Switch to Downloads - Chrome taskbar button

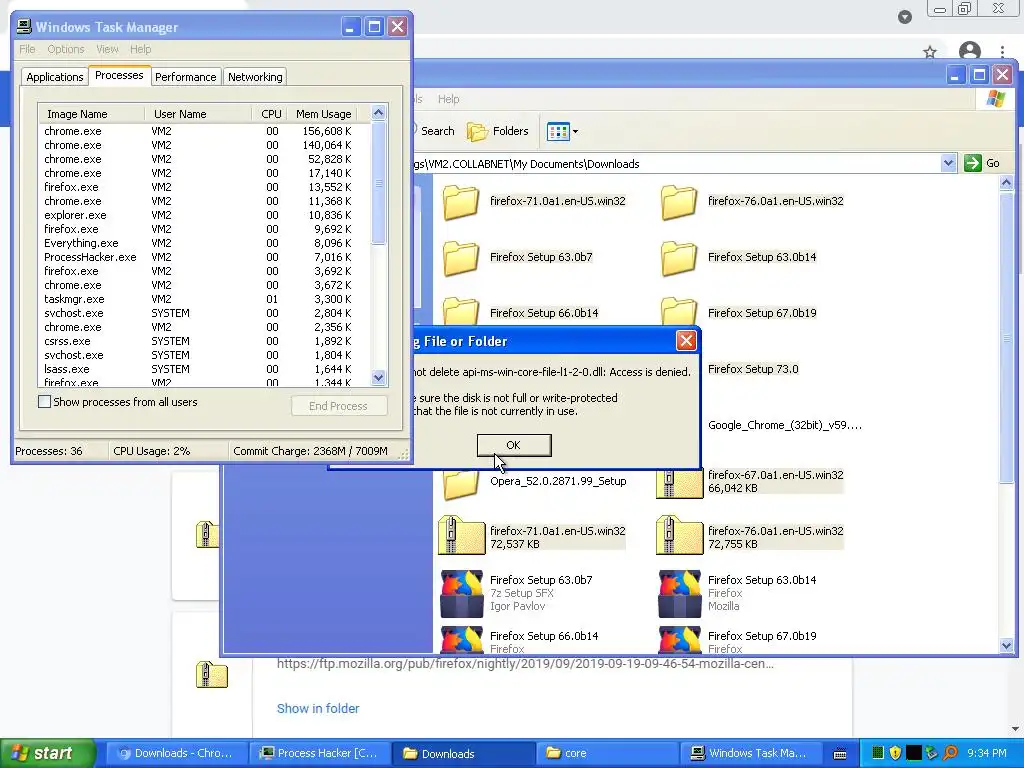pos(176,753)
